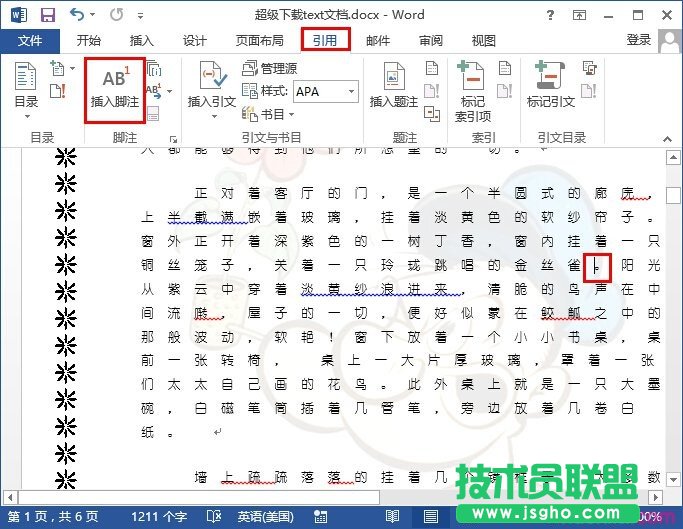This screenshot has width=683, height=529.
Task: Switch to the 审阅 (Review) tab
Action: (x=431, y=41)
